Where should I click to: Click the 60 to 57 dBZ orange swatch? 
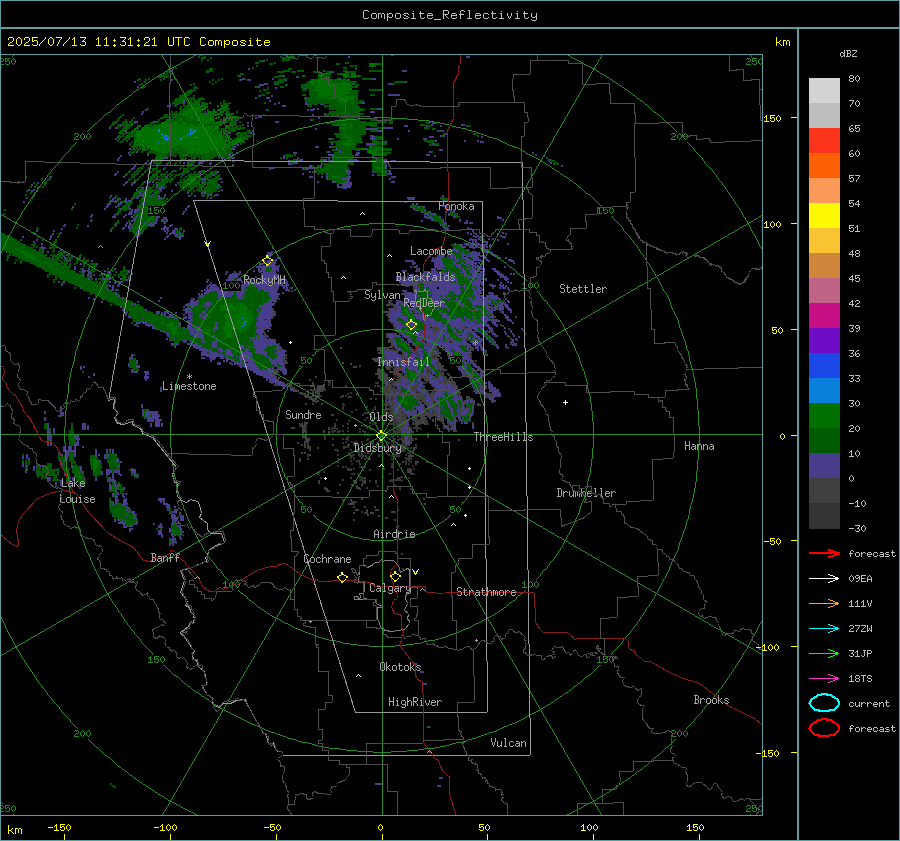pos(824,166)
